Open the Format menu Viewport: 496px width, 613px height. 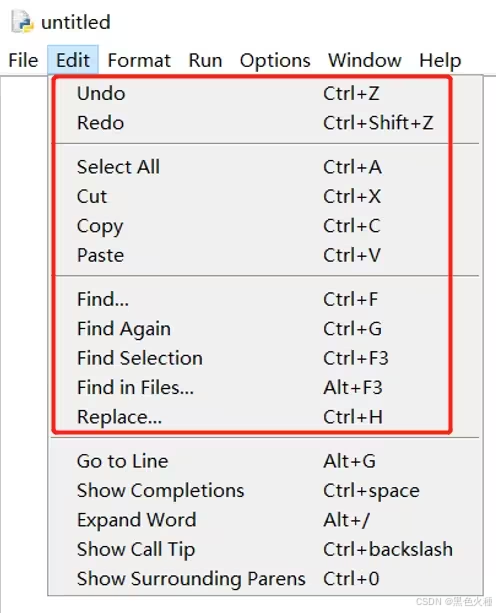click(x=139, y=61)
